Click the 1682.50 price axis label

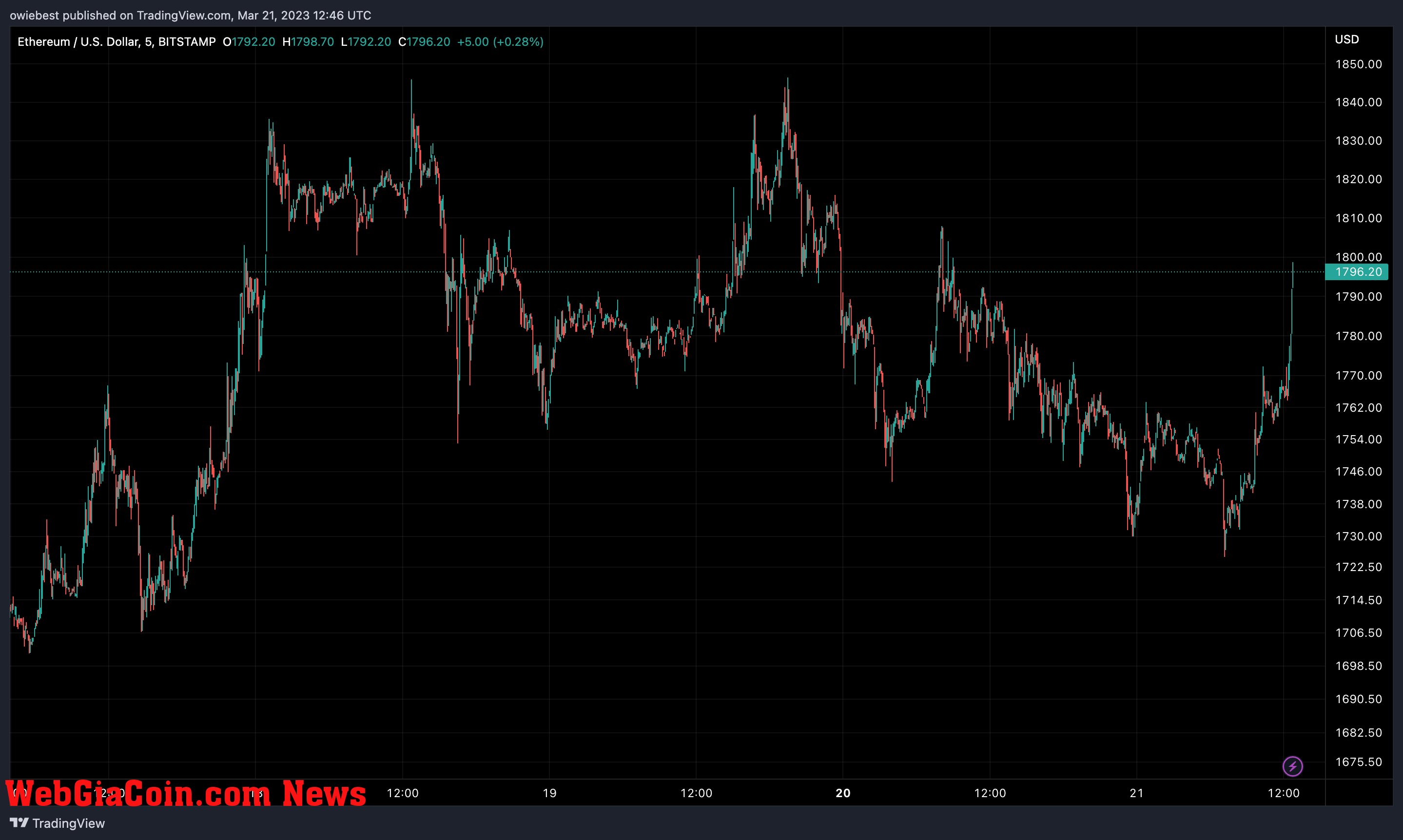click(1358, 732)
